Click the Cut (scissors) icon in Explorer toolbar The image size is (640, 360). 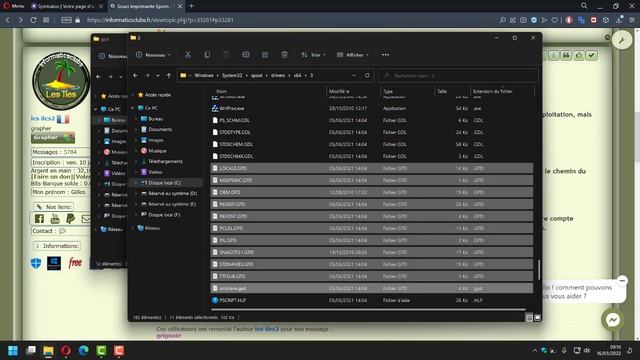pyautogui.click(x=188, y=55)
